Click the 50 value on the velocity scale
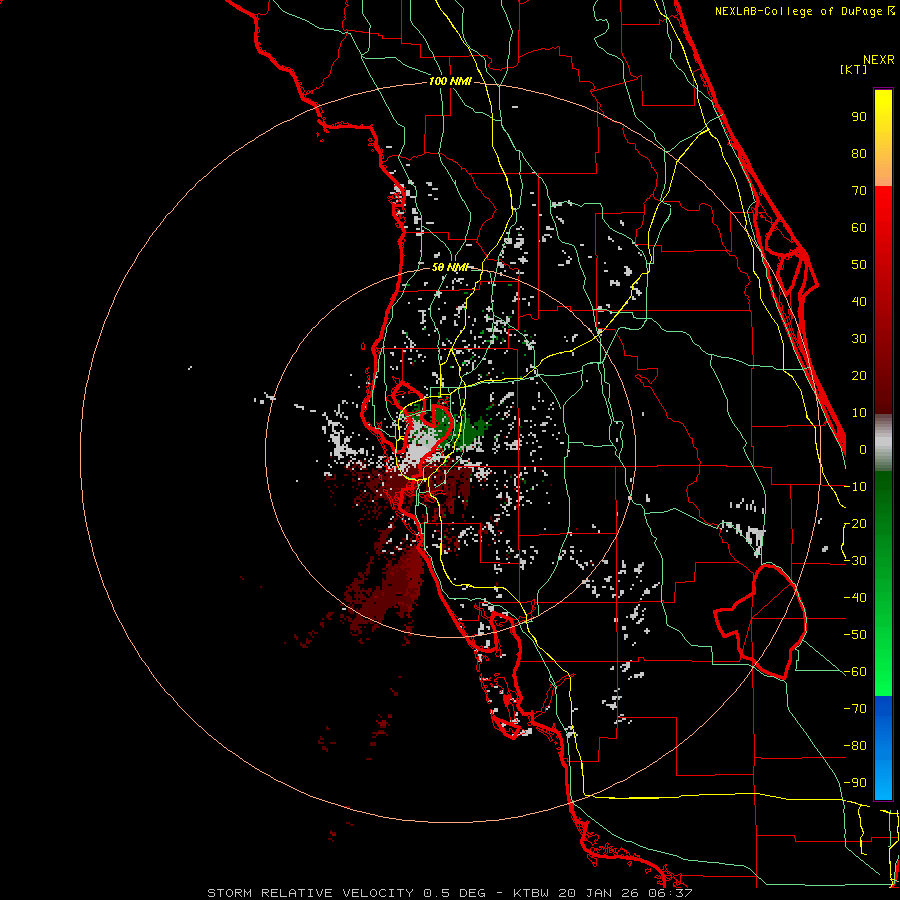 coord(859,265)
